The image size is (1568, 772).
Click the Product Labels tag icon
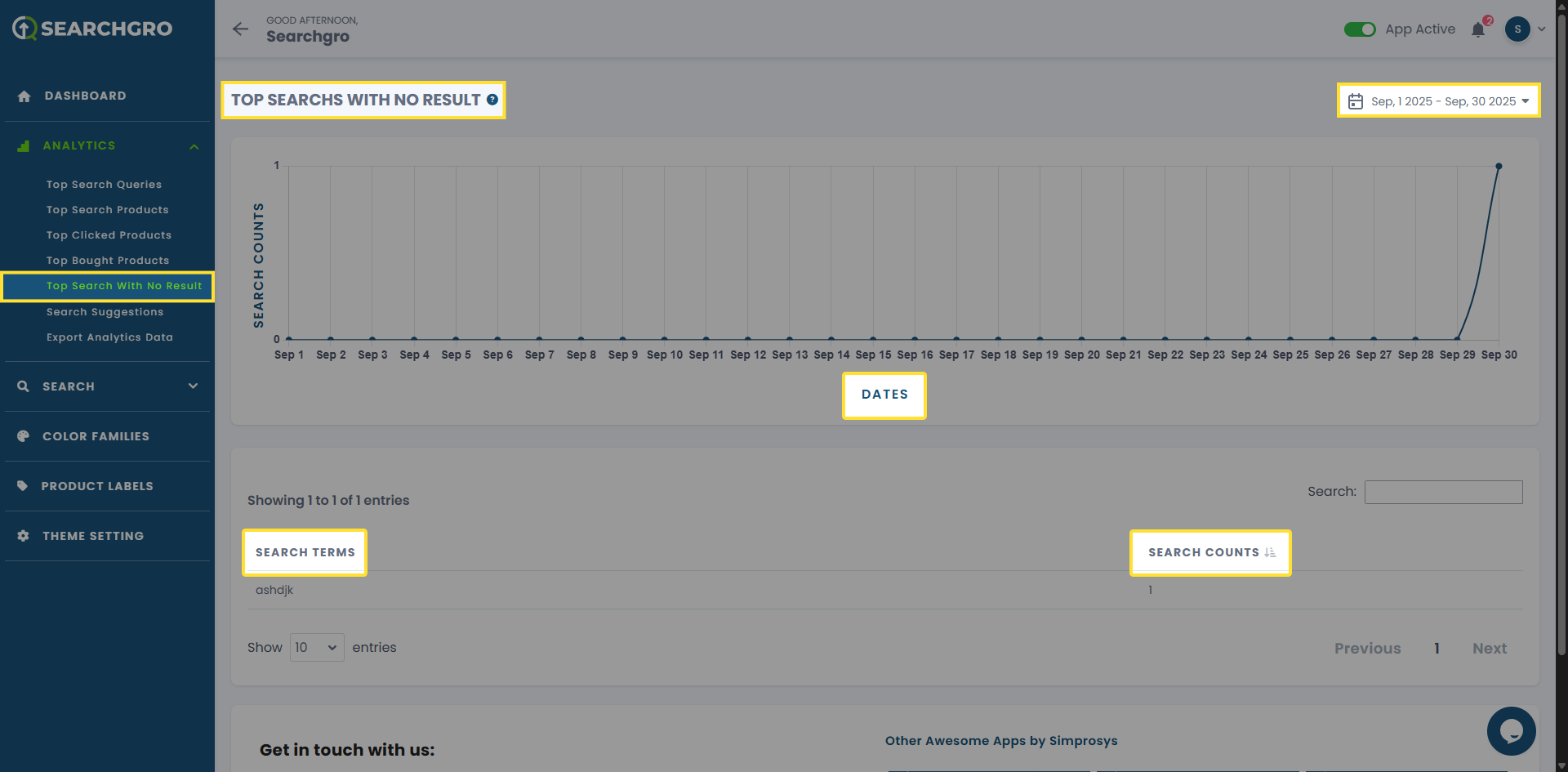click(23, 486)
